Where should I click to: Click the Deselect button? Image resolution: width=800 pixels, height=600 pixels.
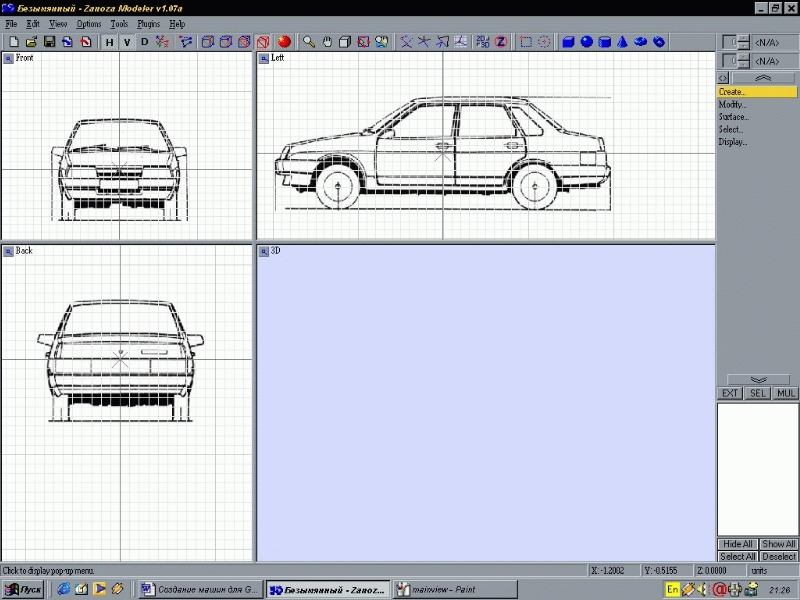pos(779,557)
